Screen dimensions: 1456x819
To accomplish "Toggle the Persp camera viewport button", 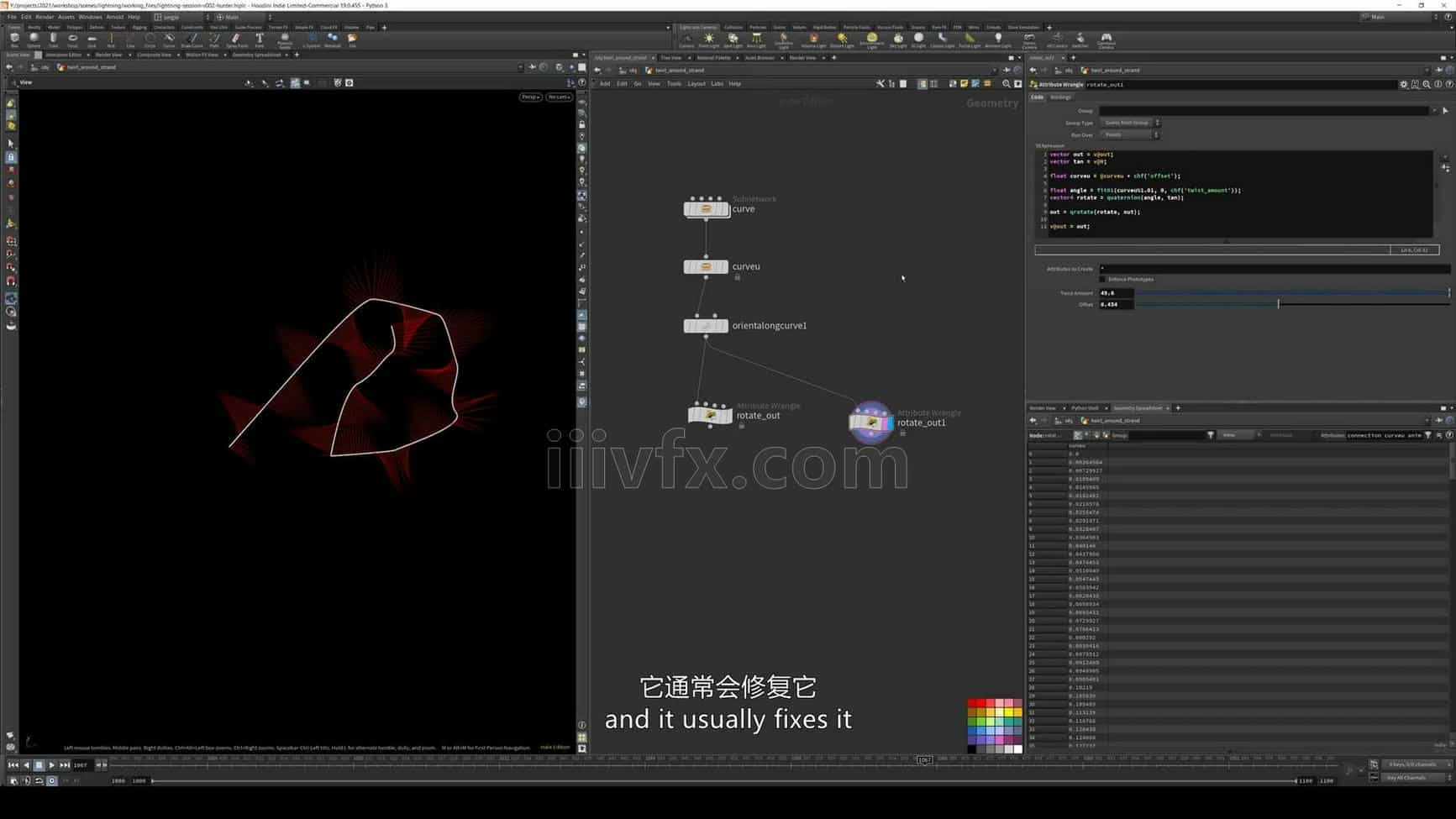I will tap(530, 97).
